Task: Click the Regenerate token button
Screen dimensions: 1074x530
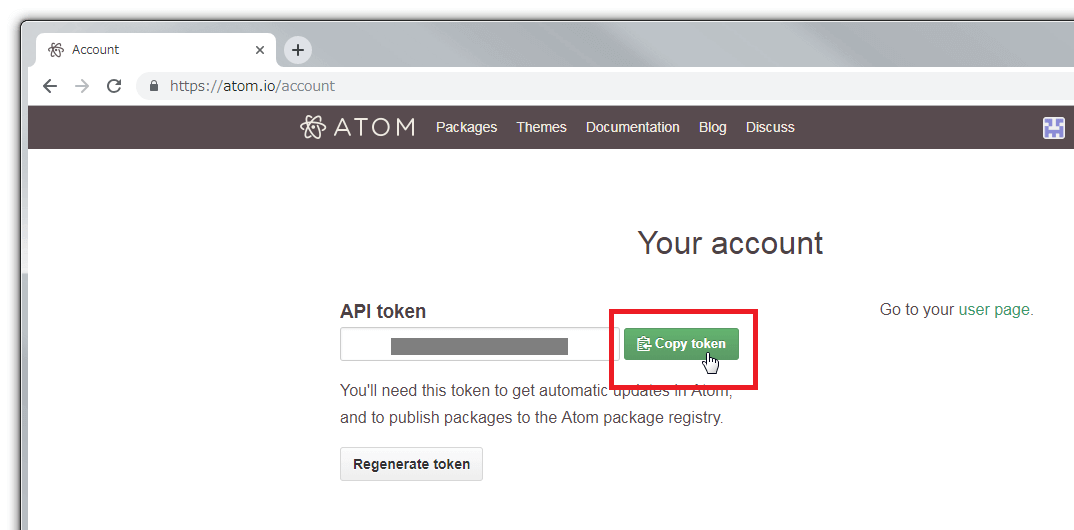Action: [411, 464]
